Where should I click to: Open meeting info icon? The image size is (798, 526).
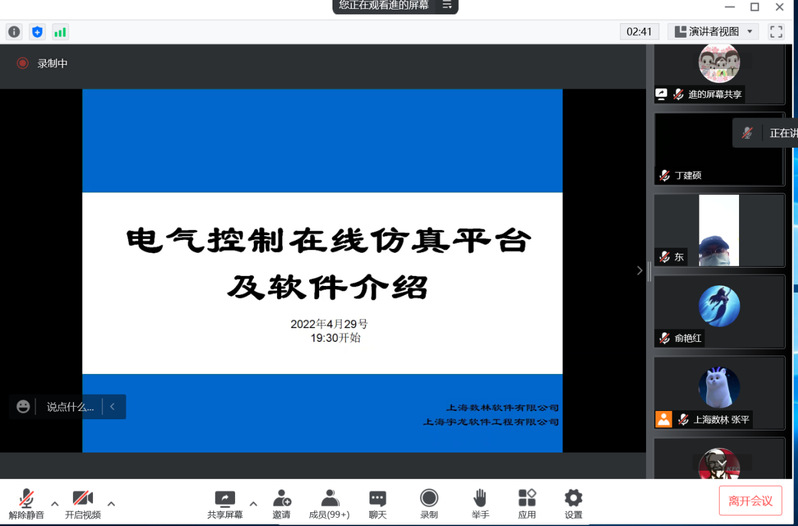(14, 32)
